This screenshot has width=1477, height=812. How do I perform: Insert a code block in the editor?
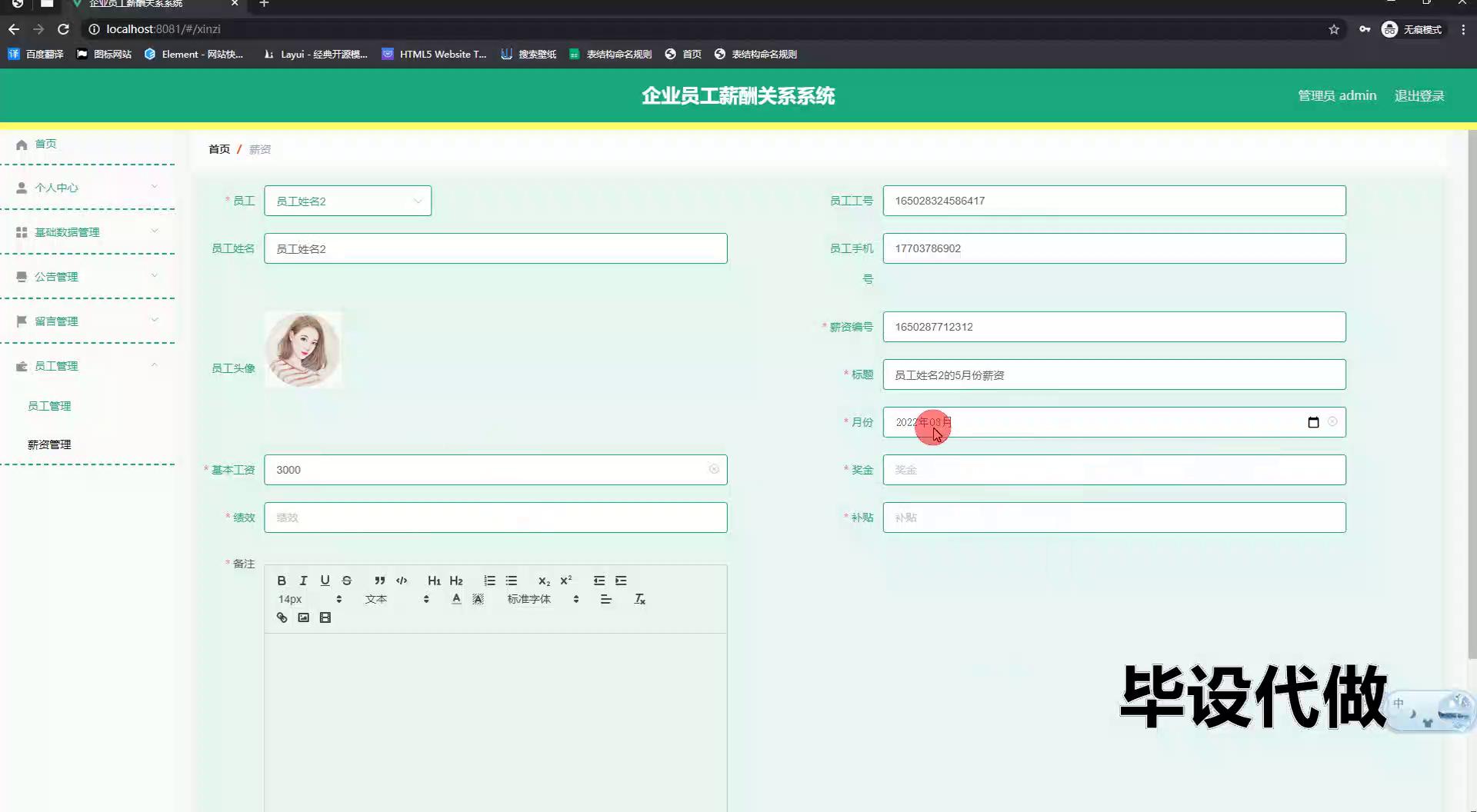(x=402, y=581)
